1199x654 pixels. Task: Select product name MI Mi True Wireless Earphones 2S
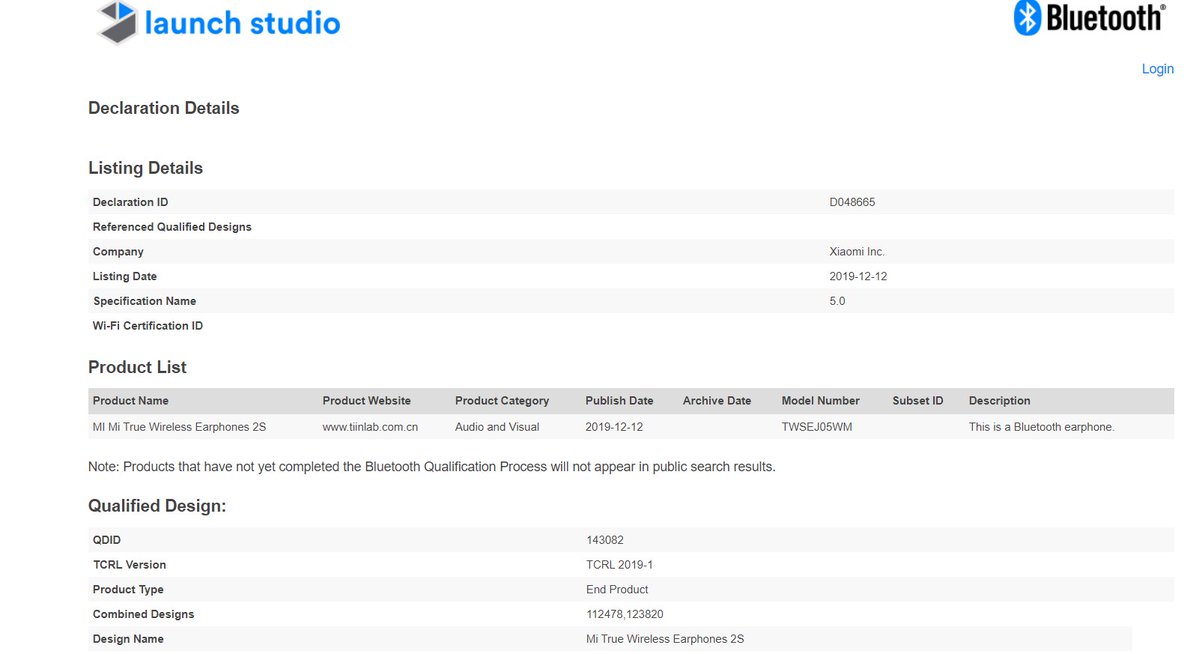click(x=179, y=427)
